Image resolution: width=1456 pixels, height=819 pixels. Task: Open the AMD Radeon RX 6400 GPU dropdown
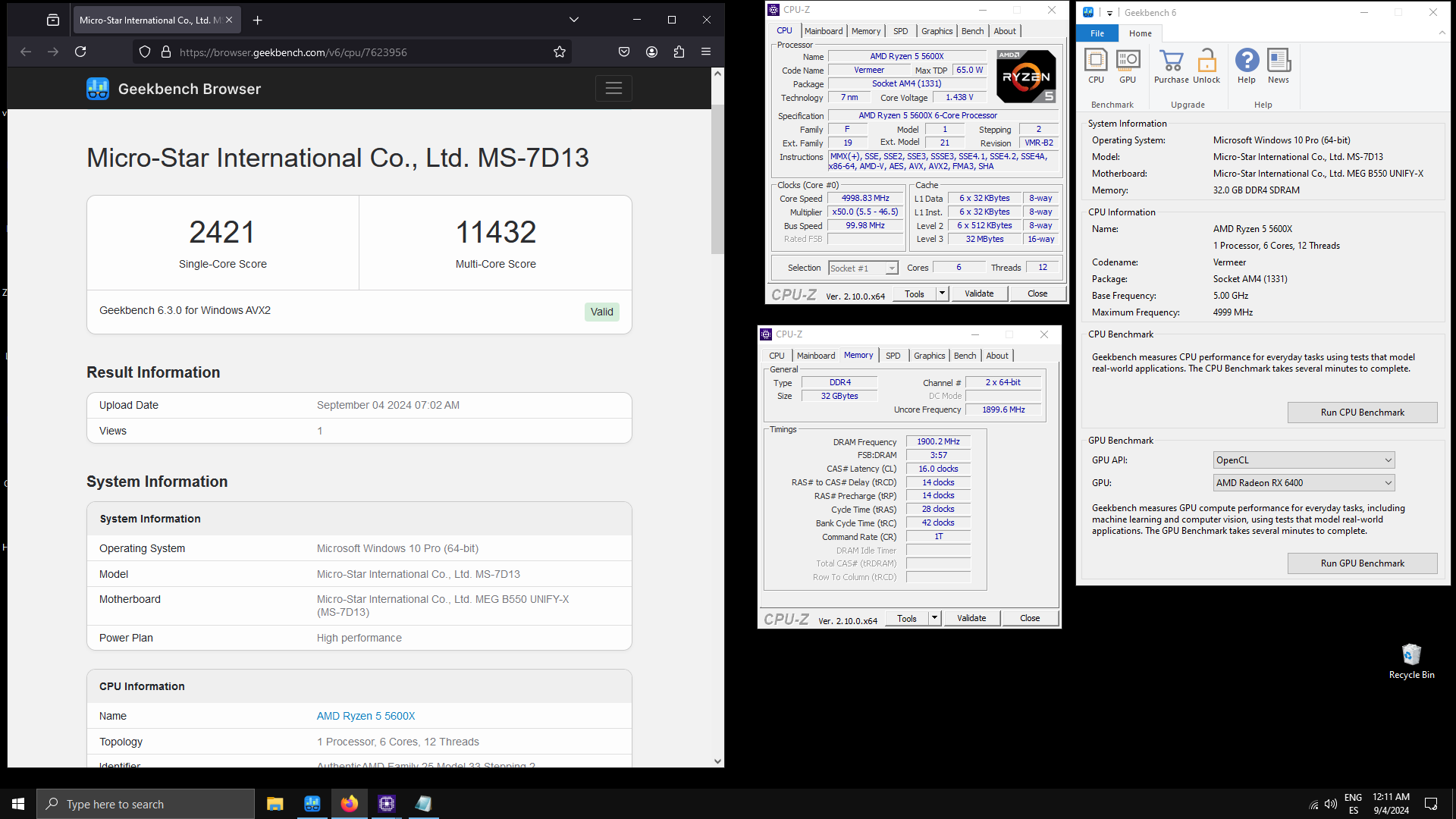(x=1304, y=483)
